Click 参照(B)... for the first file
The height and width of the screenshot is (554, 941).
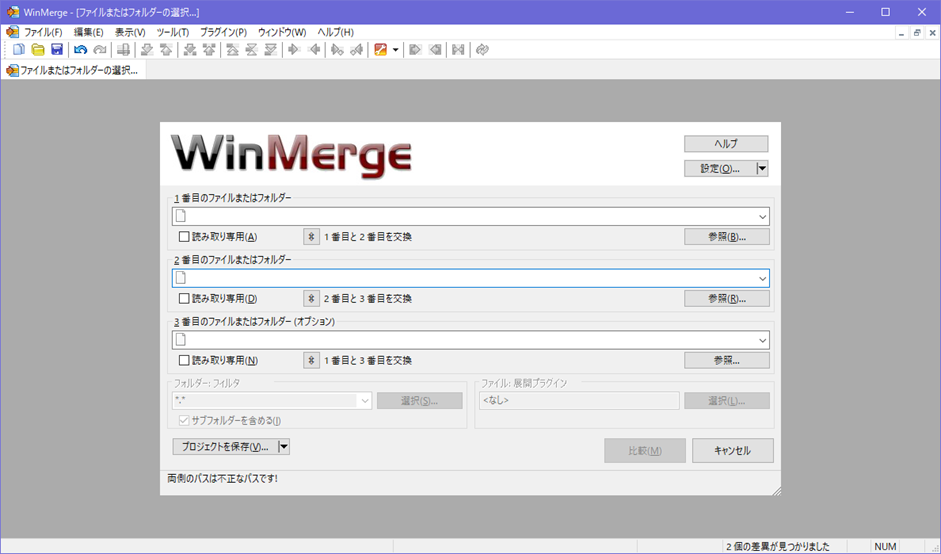click(x=727, y=237)
